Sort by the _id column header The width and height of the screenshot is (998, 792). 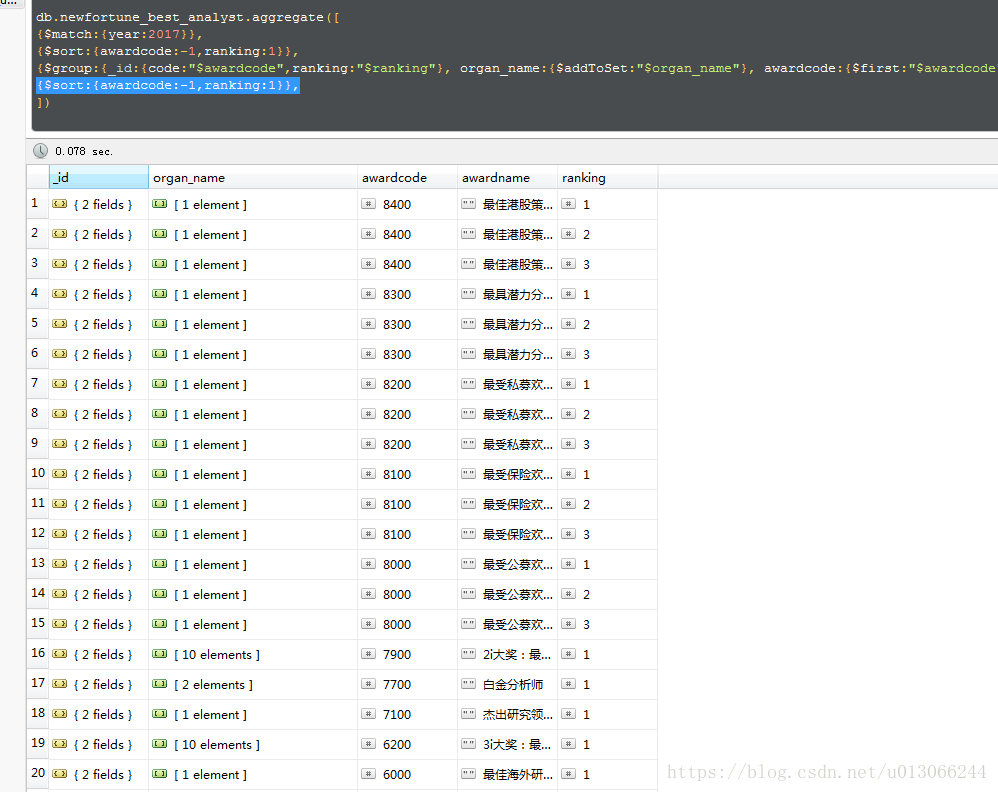pos(99,178)
